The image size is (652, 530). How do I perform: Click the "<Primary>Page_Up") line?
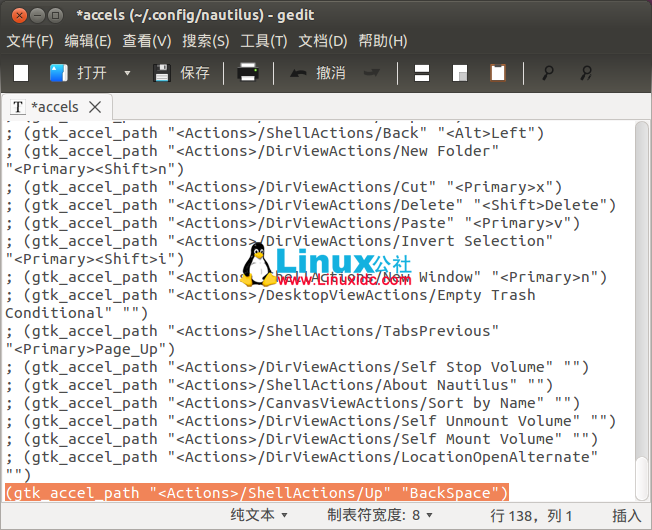point(90,349)
